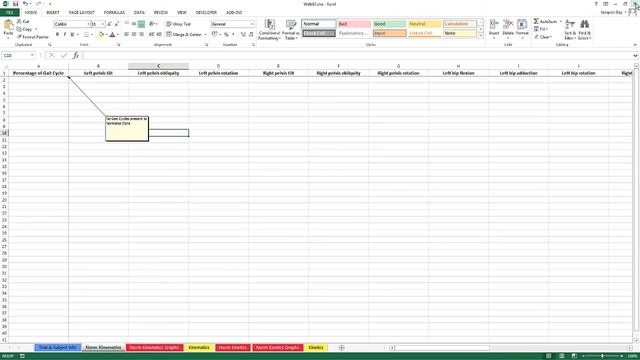
Task: Switch to the DEVELOPER ribbon tab
Action: pos(206,13)
